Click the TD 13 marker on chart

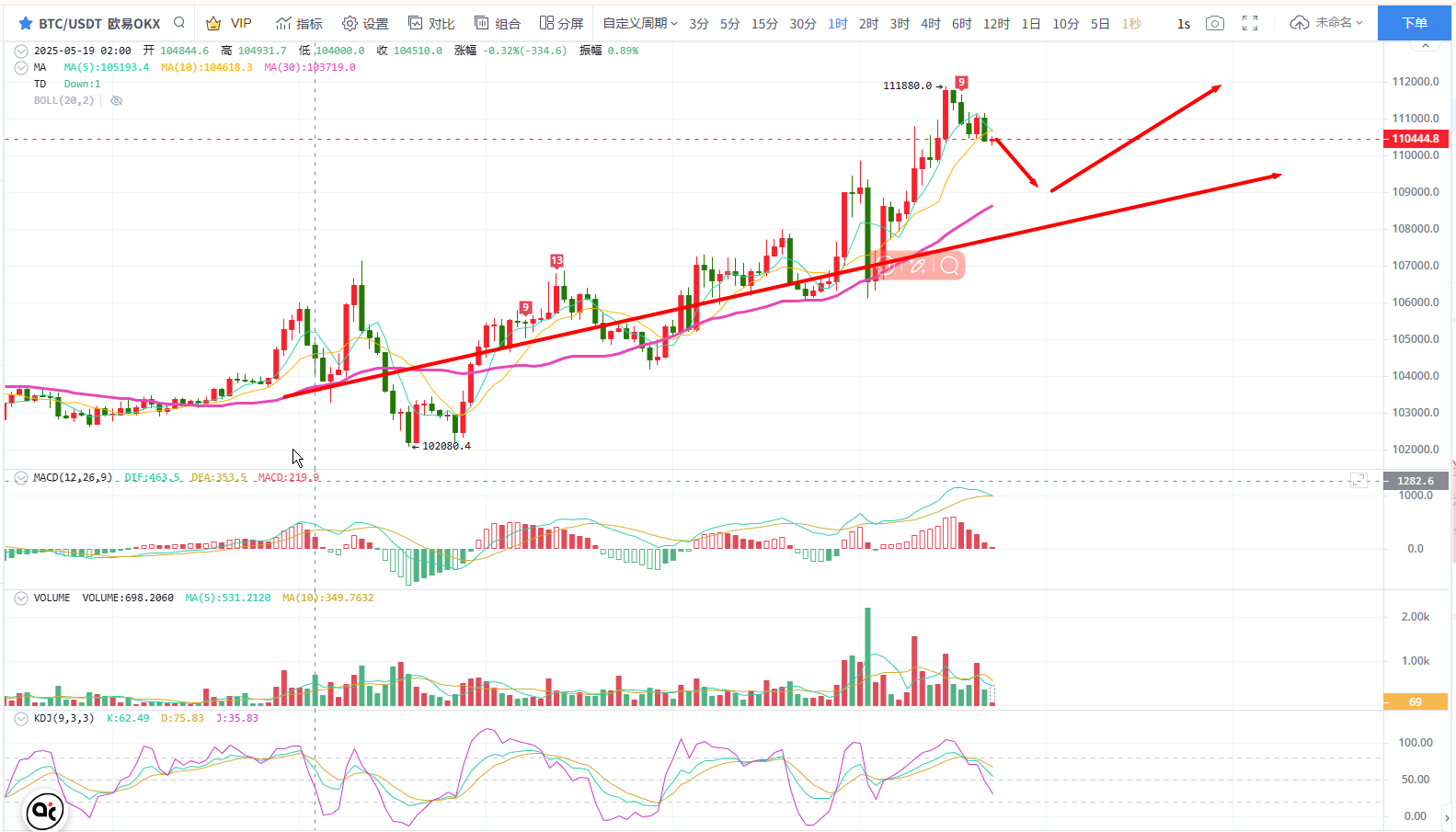[x=556, y=261]
